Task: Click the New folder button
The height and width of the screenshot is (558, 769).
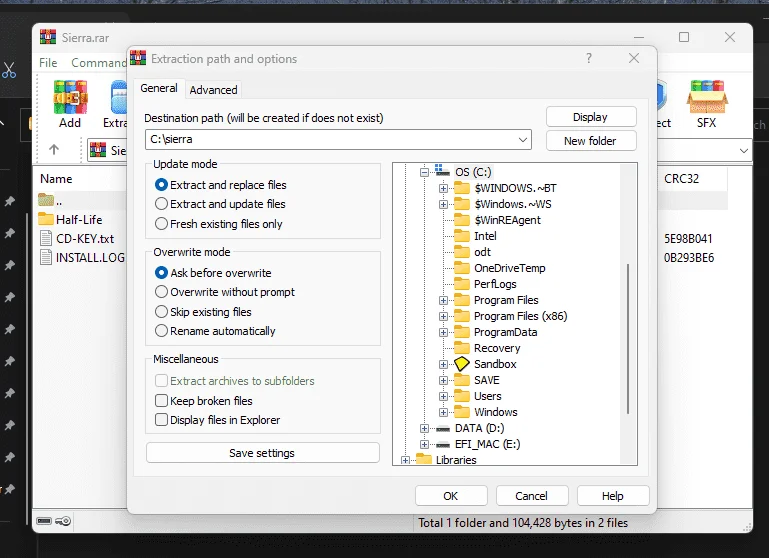Action: (590, 141)
